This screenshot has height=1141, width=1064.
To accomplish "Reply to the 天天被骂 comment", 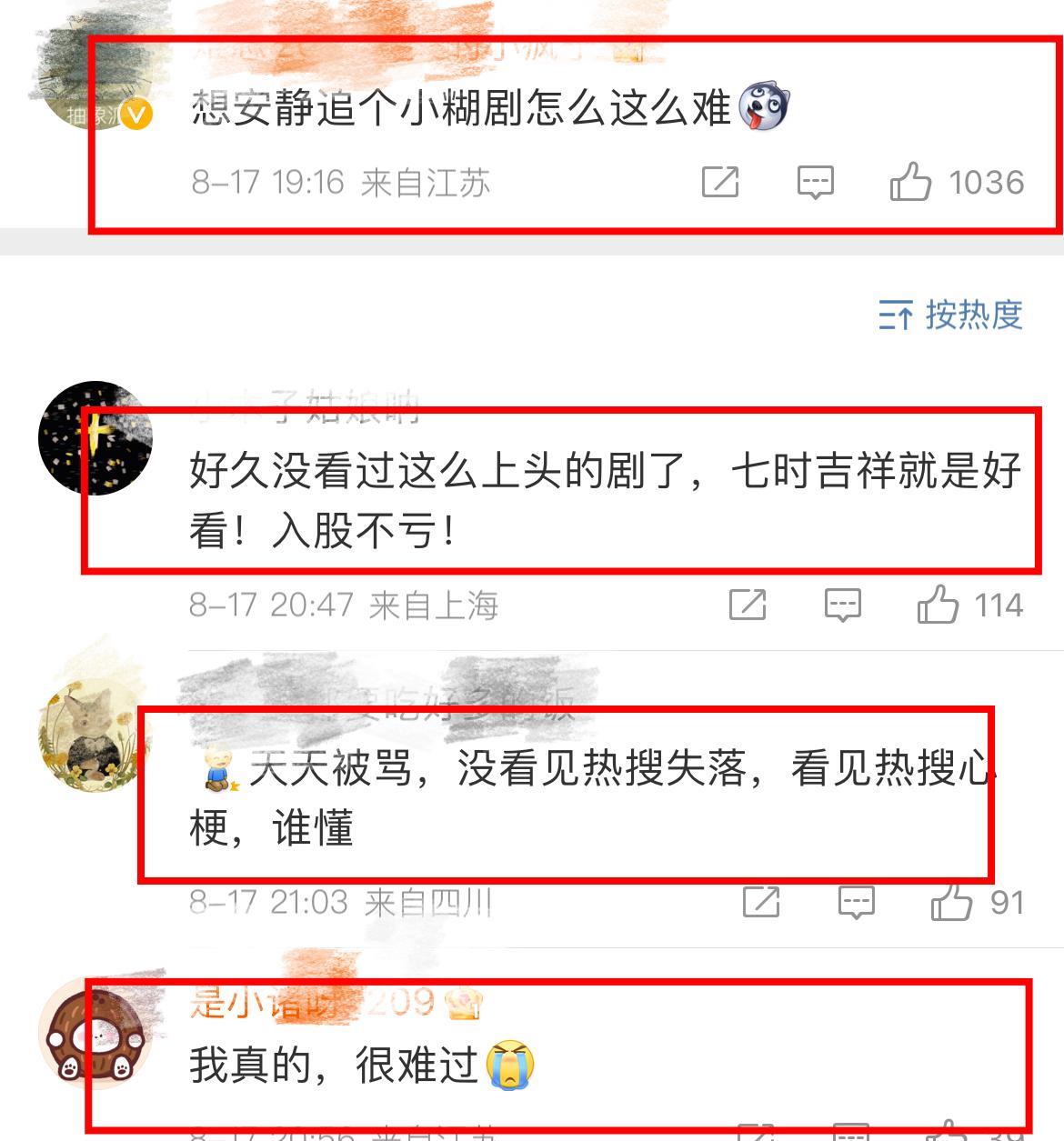I will point(856,902).
